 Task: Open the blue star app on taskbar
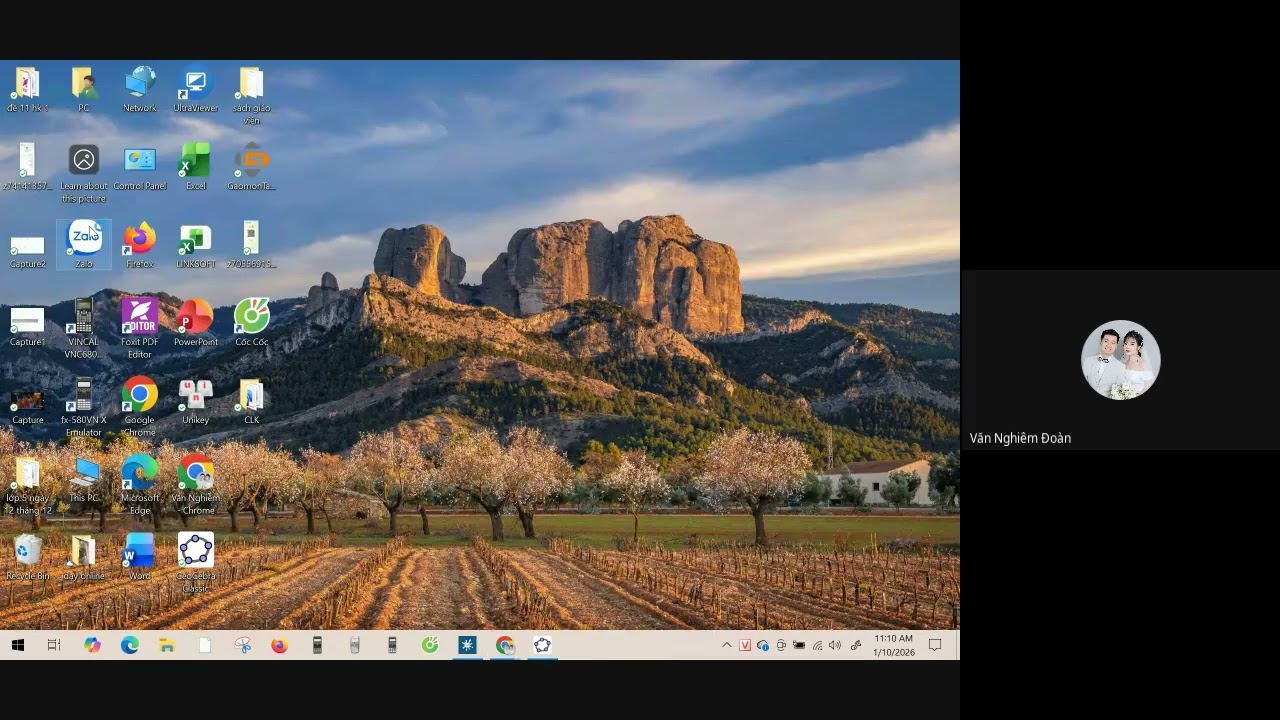click(x=467, y=646)
